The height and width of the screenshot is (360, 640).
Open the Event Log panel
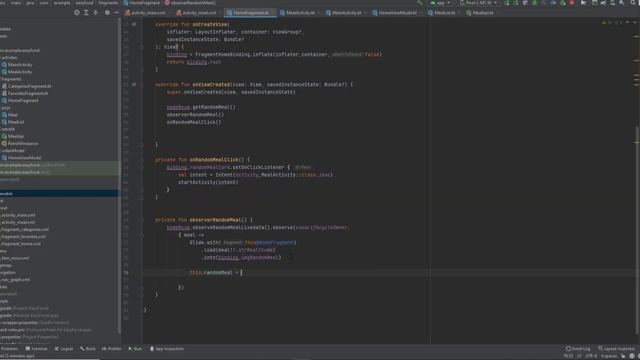pyautogui.click(x=578, y=349)
